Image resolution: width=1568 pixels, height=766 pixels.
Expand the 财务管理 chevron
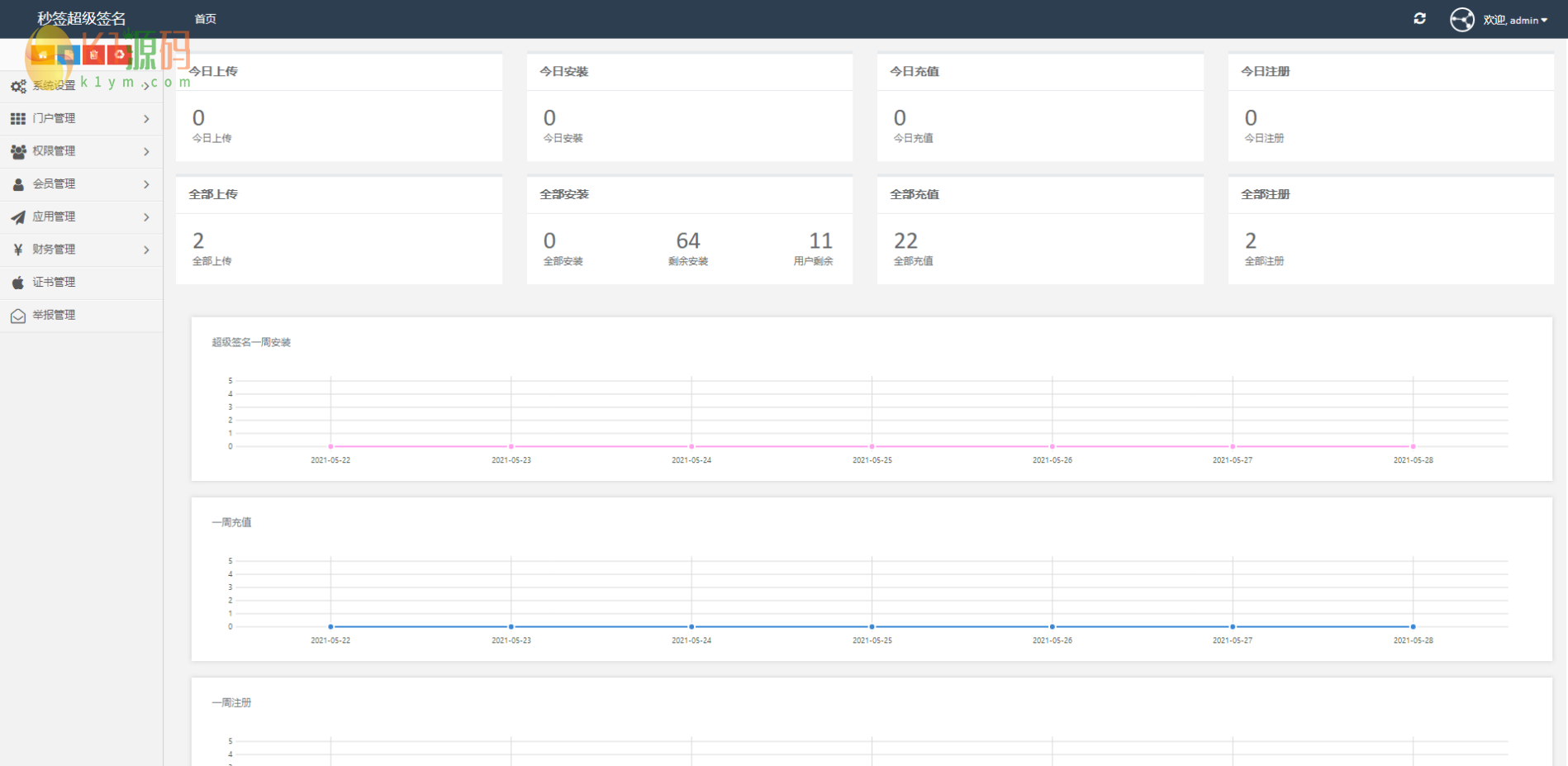(146, 250)
